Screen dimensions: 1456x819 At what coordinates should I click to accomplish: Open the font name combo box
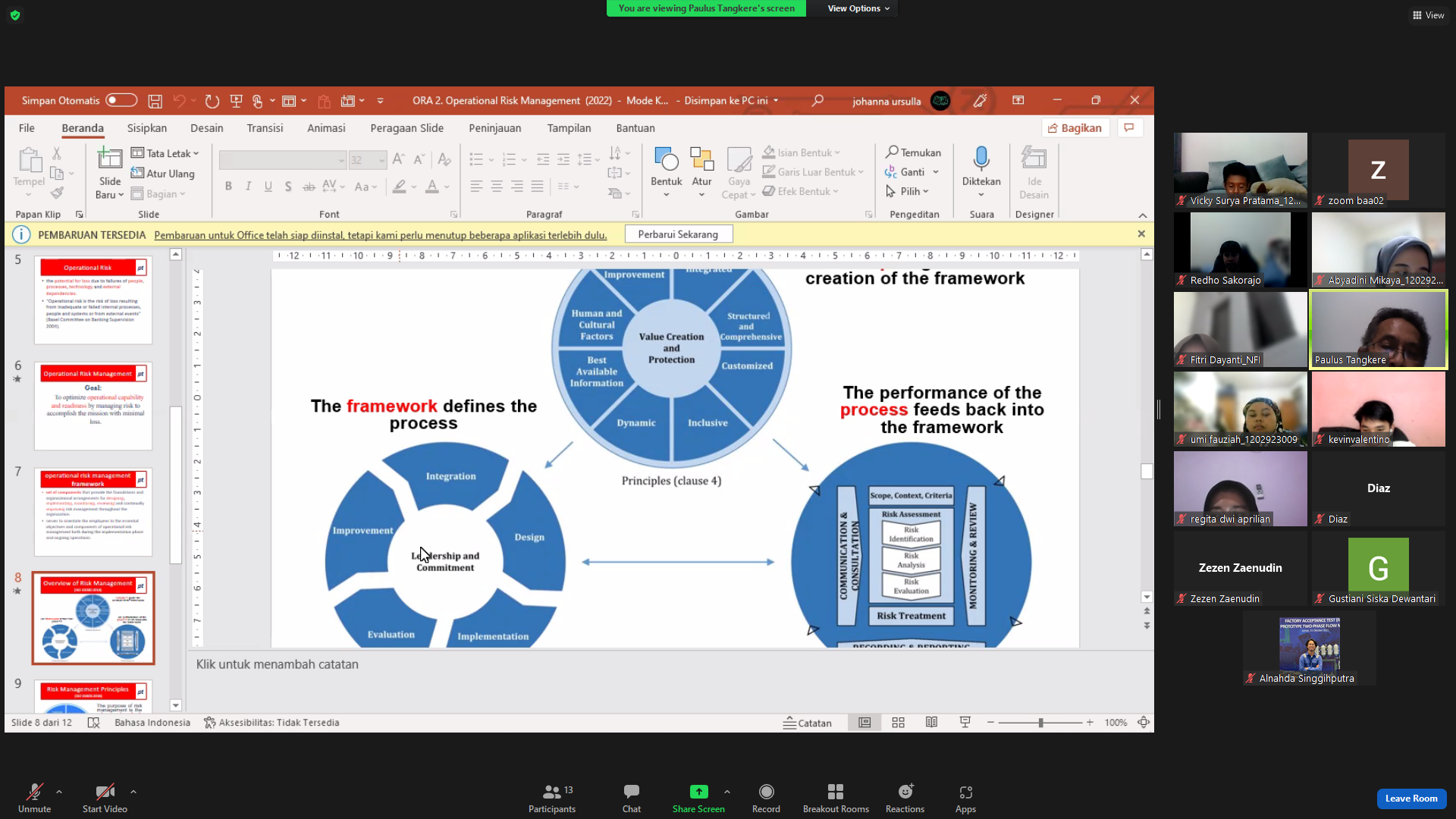[x=283, y=160]
